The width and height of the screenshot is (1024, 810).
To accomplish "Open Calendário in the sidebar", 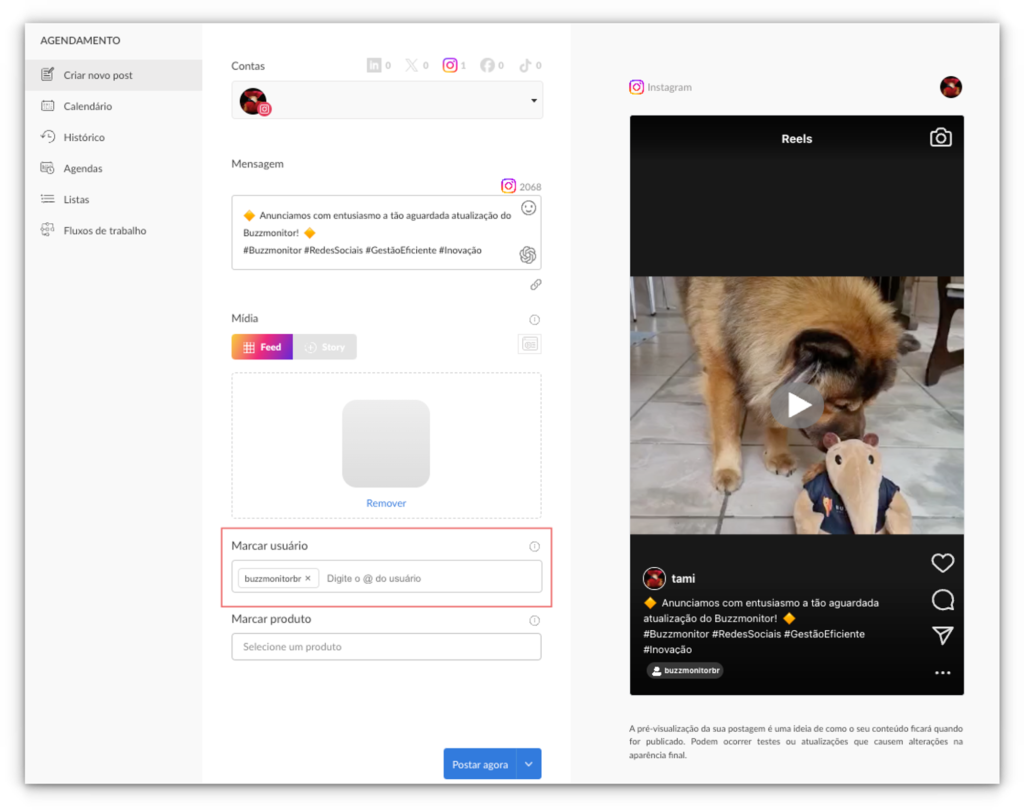I will [87, 106].
